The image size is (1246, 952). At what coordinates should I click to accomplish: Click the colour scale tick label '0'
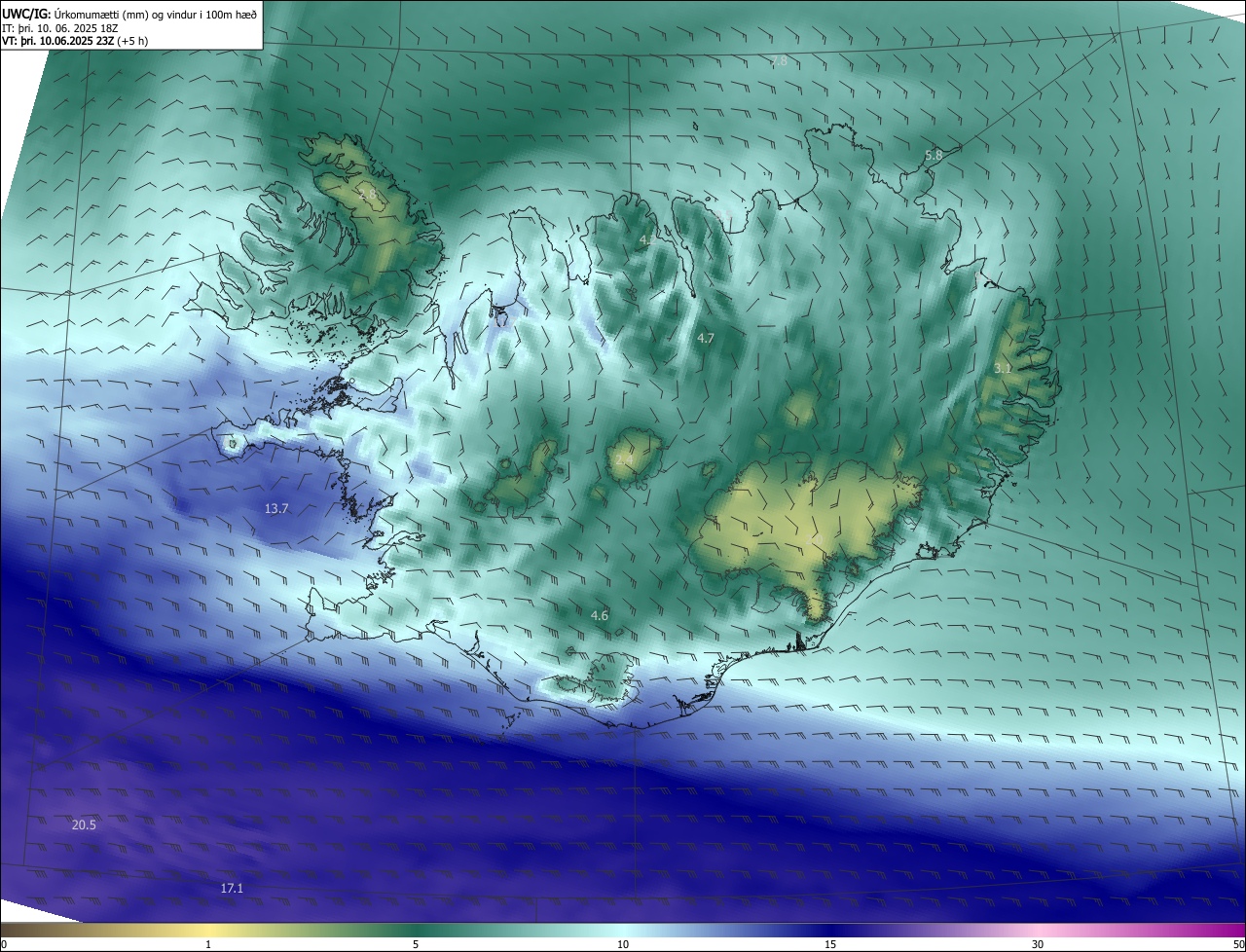4,944
